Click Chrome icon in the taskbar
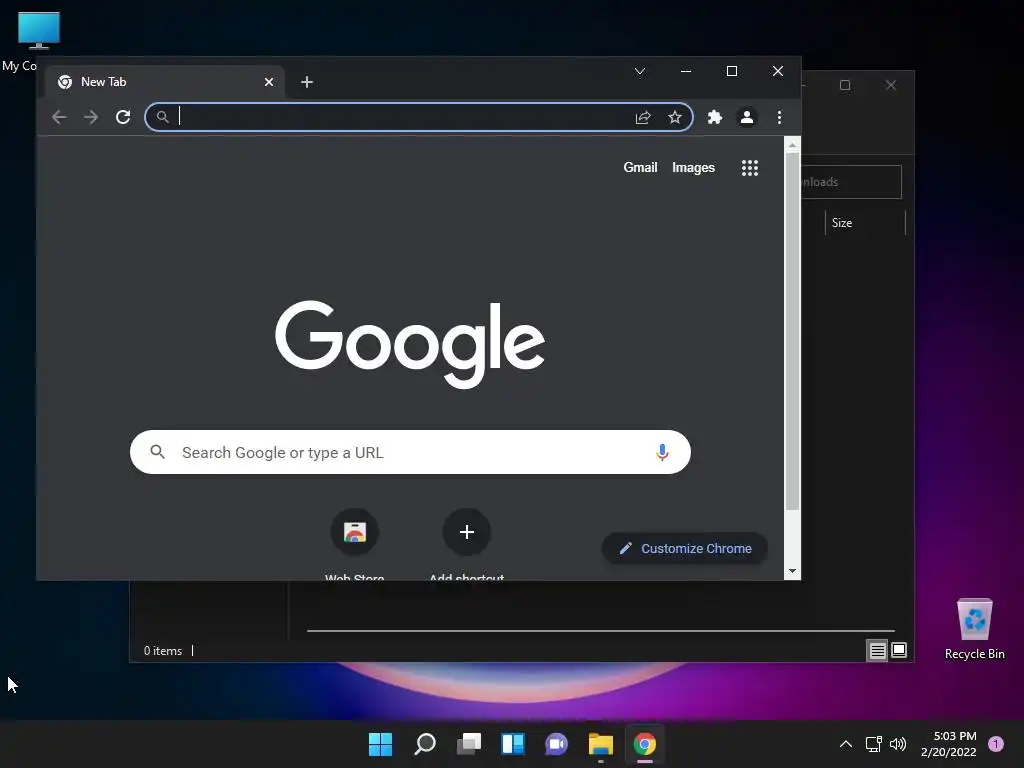This screenshot has width=1024, height=768. point(645,744)
